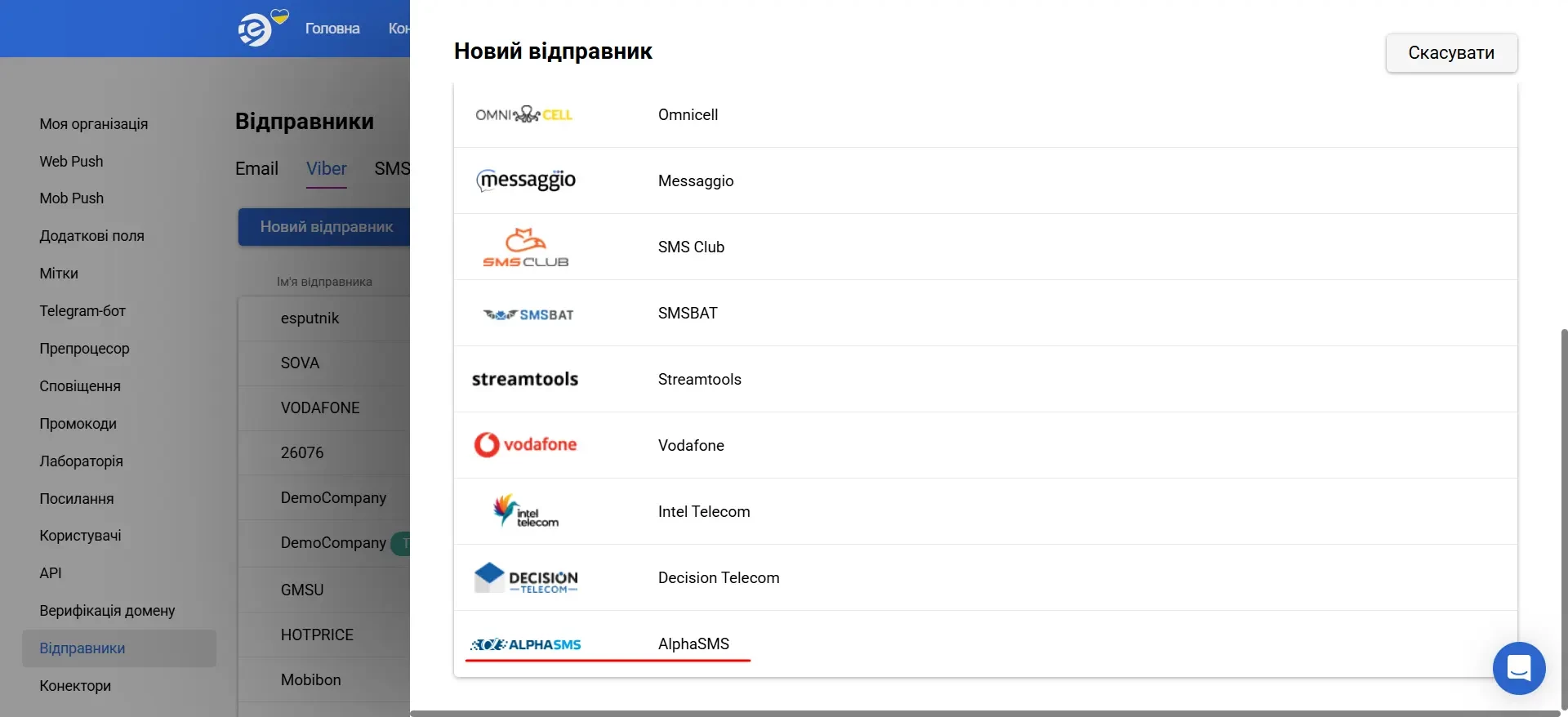Screen dimensions: 1568x717
Task: Click the Decision Telecom logo
Action: pos(526,577)
